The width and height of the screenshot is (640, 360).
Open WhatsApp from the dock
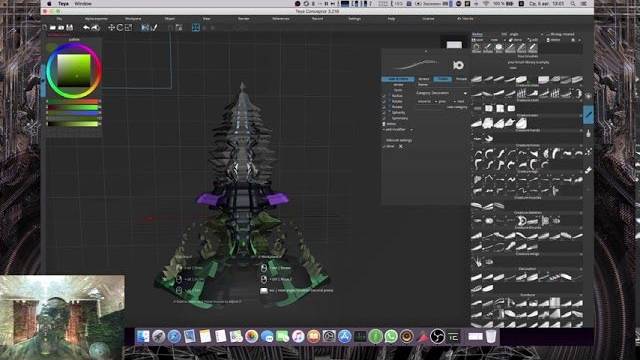point(391,336)
